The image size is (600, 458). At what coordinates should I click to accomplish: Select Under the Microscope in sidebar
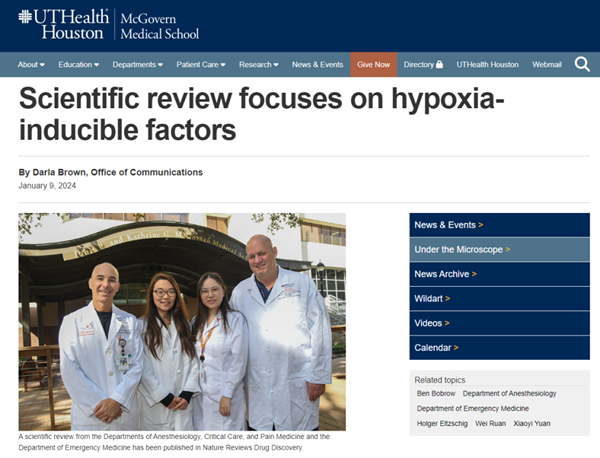point(462,249)
